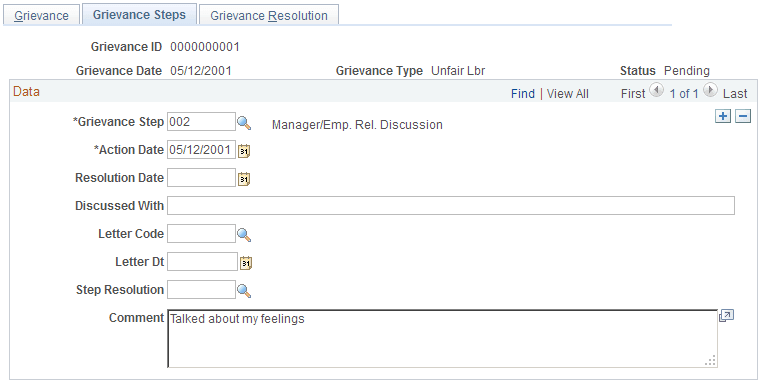
Task: Expand the Comment field in popup
Action: coord(726,316)
